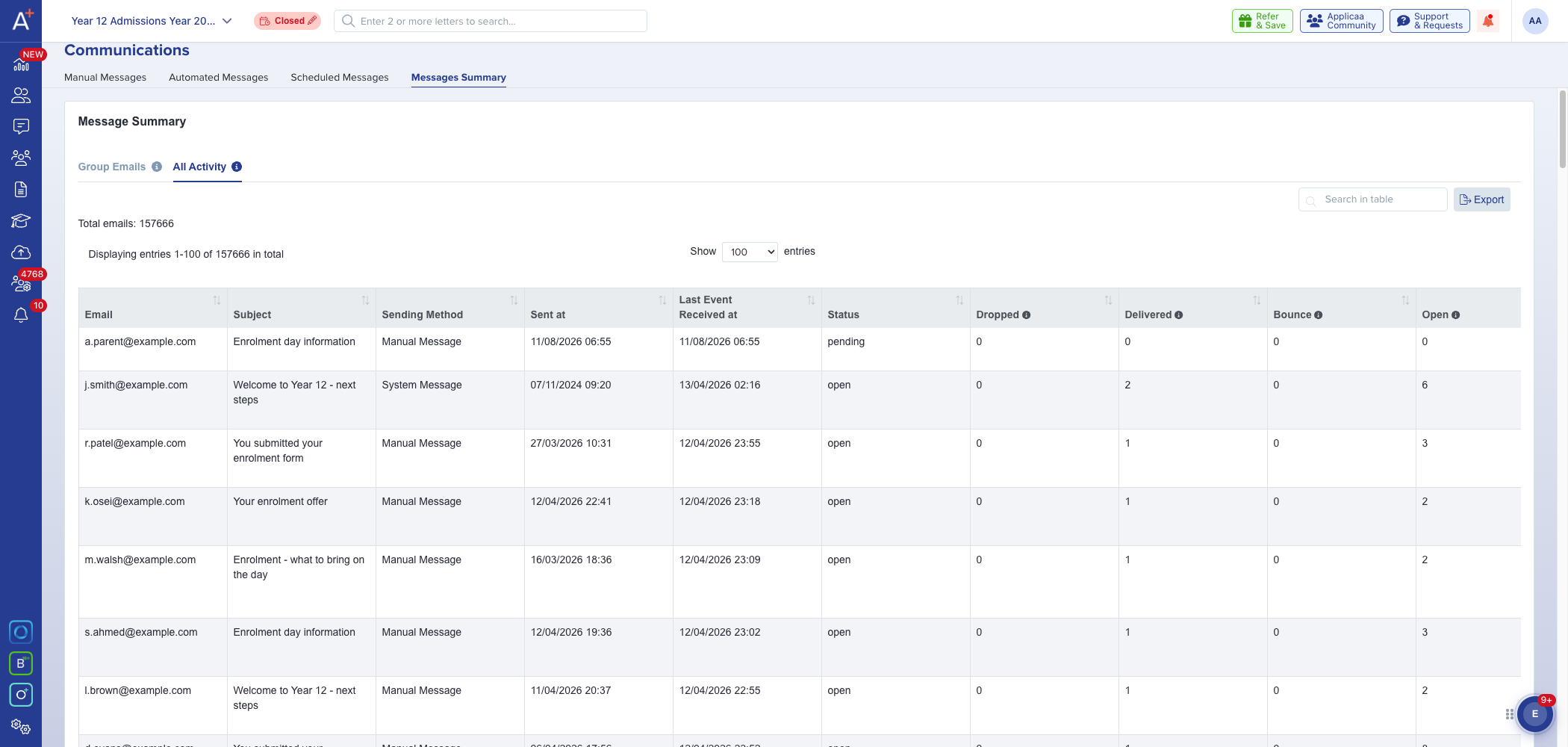1568x747 pixels.
Task: Open the AA user avatar menu
Action: (x=1535, y=21)
